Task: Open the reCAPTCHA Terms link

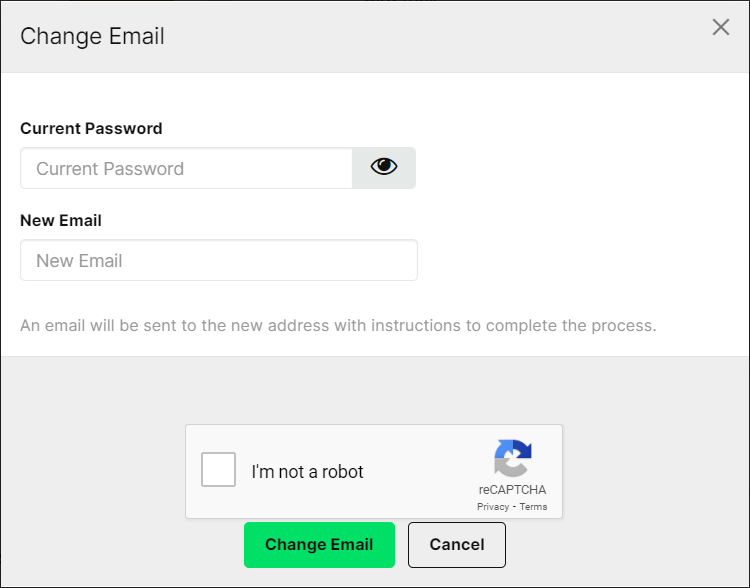Action: 533,507
